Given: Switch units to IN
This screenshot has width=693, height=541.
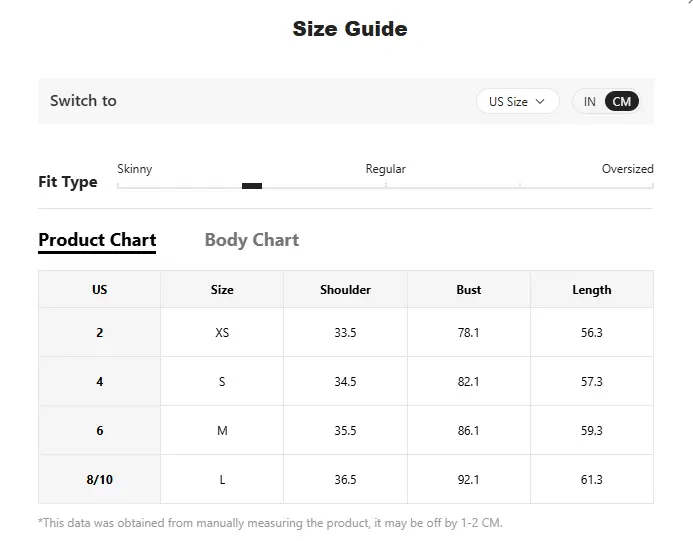Looking at the screenshot, I should click(590, 102).
